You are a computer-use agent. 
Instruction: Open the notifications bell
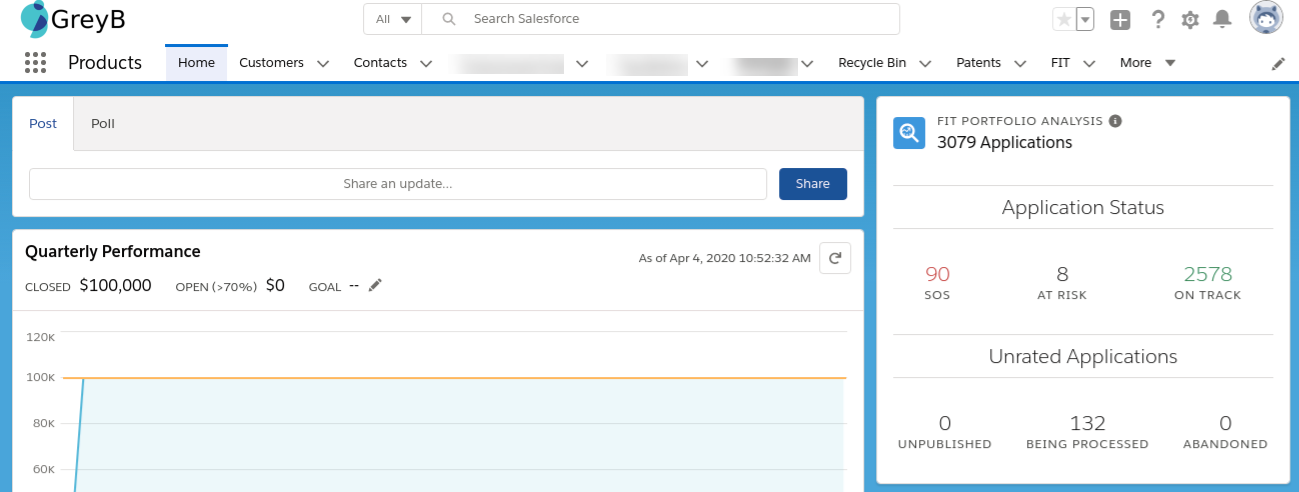[x=1222, y=19]
